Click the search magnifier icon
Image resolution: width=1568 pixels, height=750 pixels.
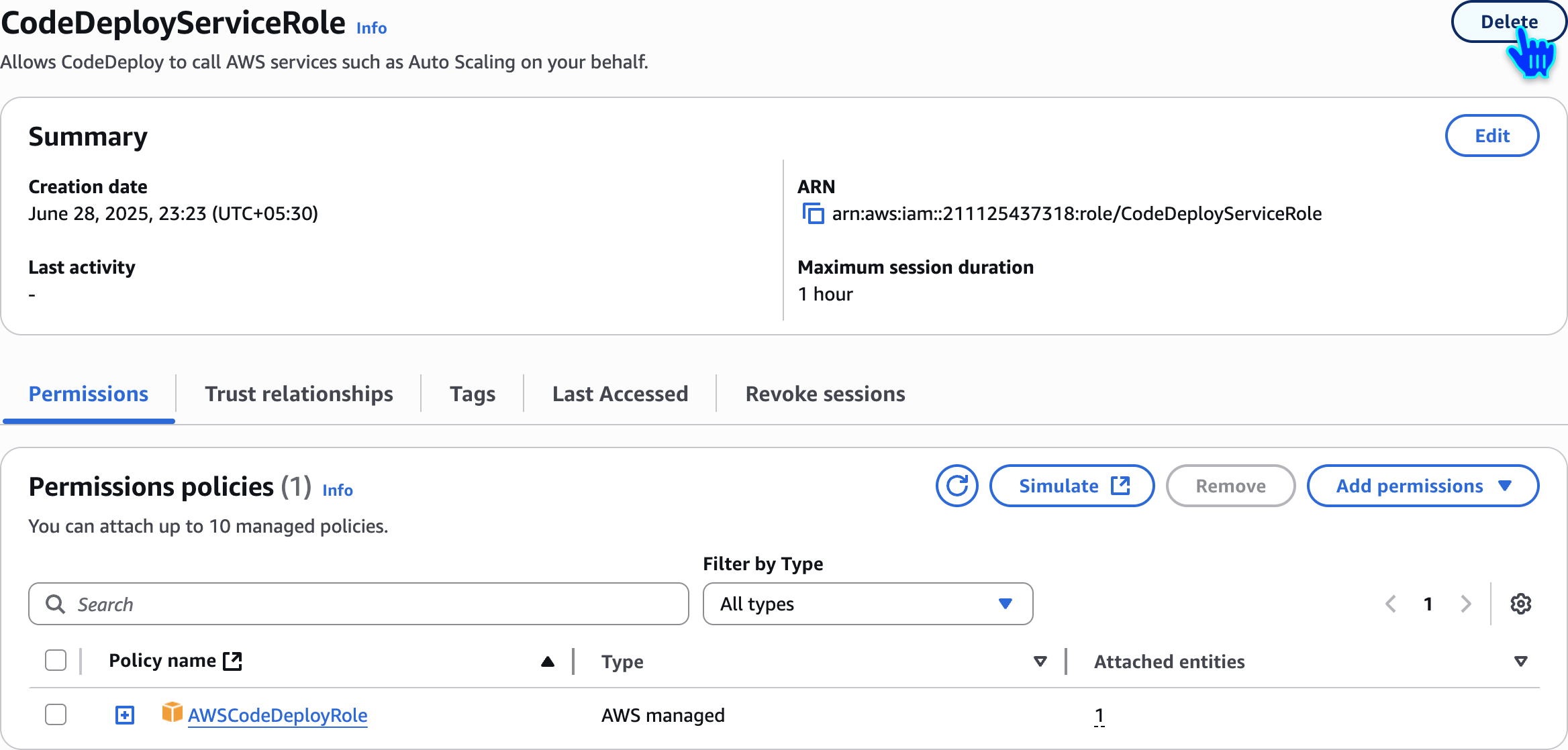(55, 604)
